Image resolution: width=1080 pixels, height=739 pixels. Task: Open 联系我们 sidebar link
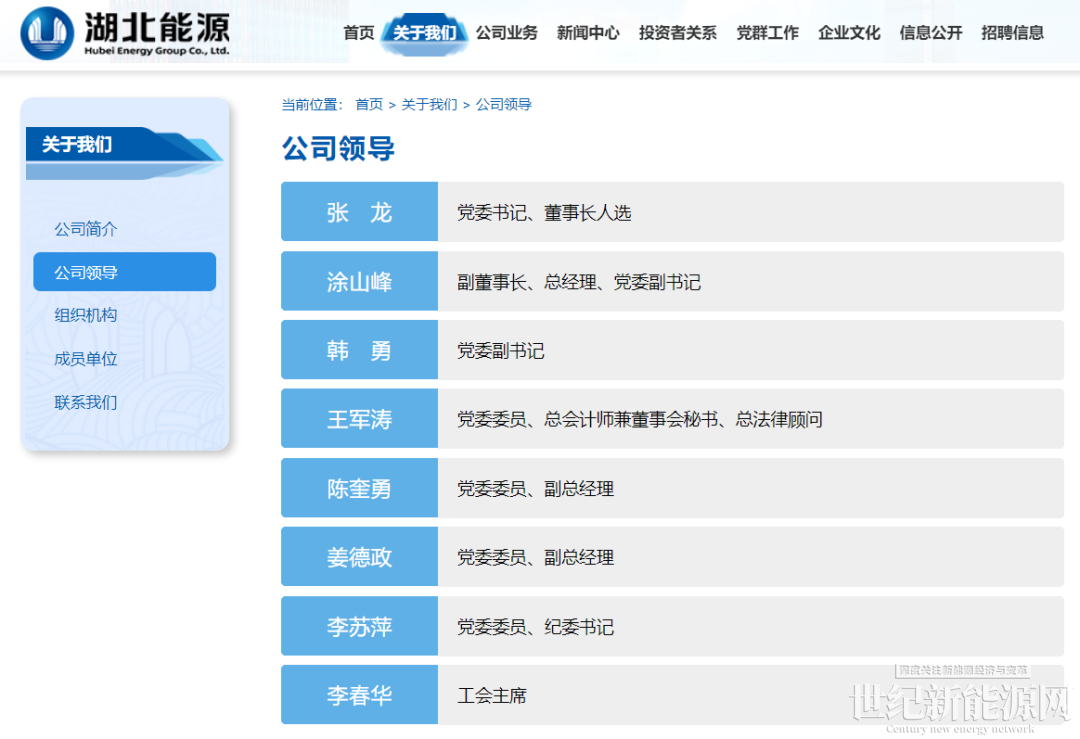click(x=86, y=402)
